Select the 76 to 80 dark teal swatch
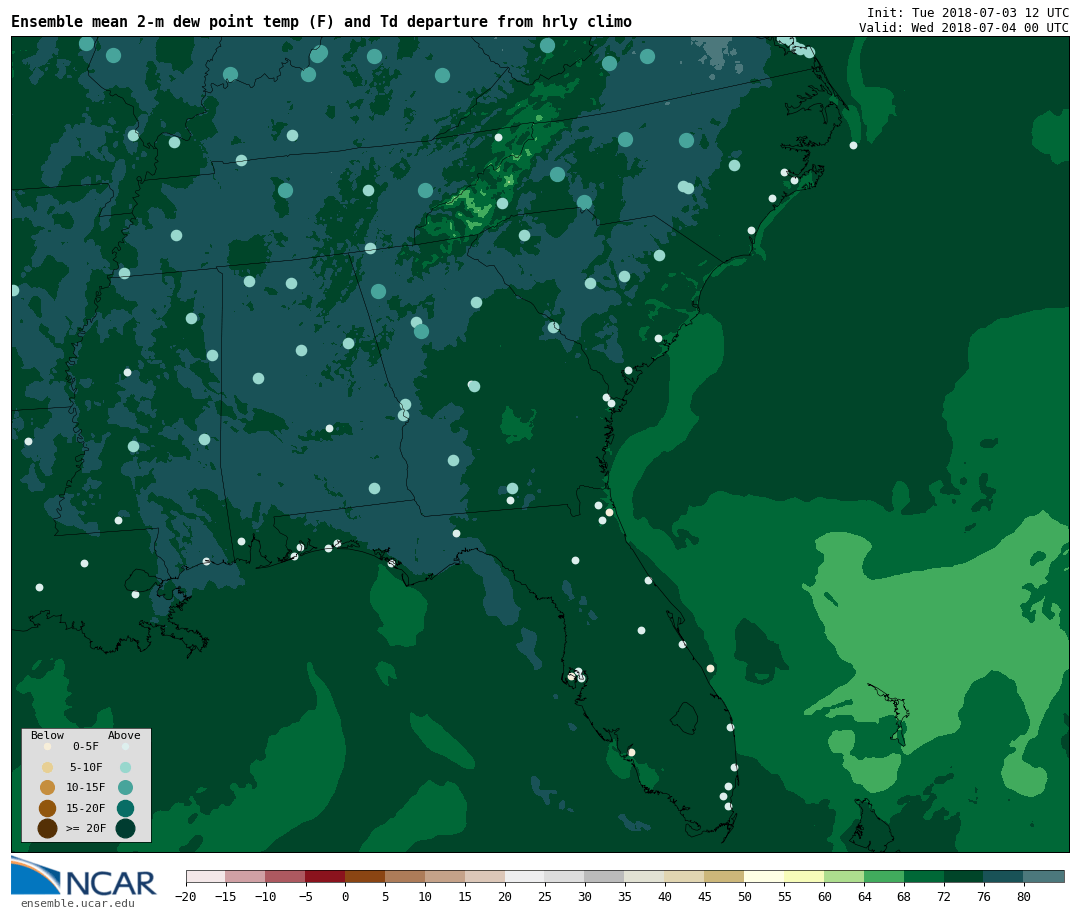This screenshot has height=915, width=1080. (x=1004, y=876)
